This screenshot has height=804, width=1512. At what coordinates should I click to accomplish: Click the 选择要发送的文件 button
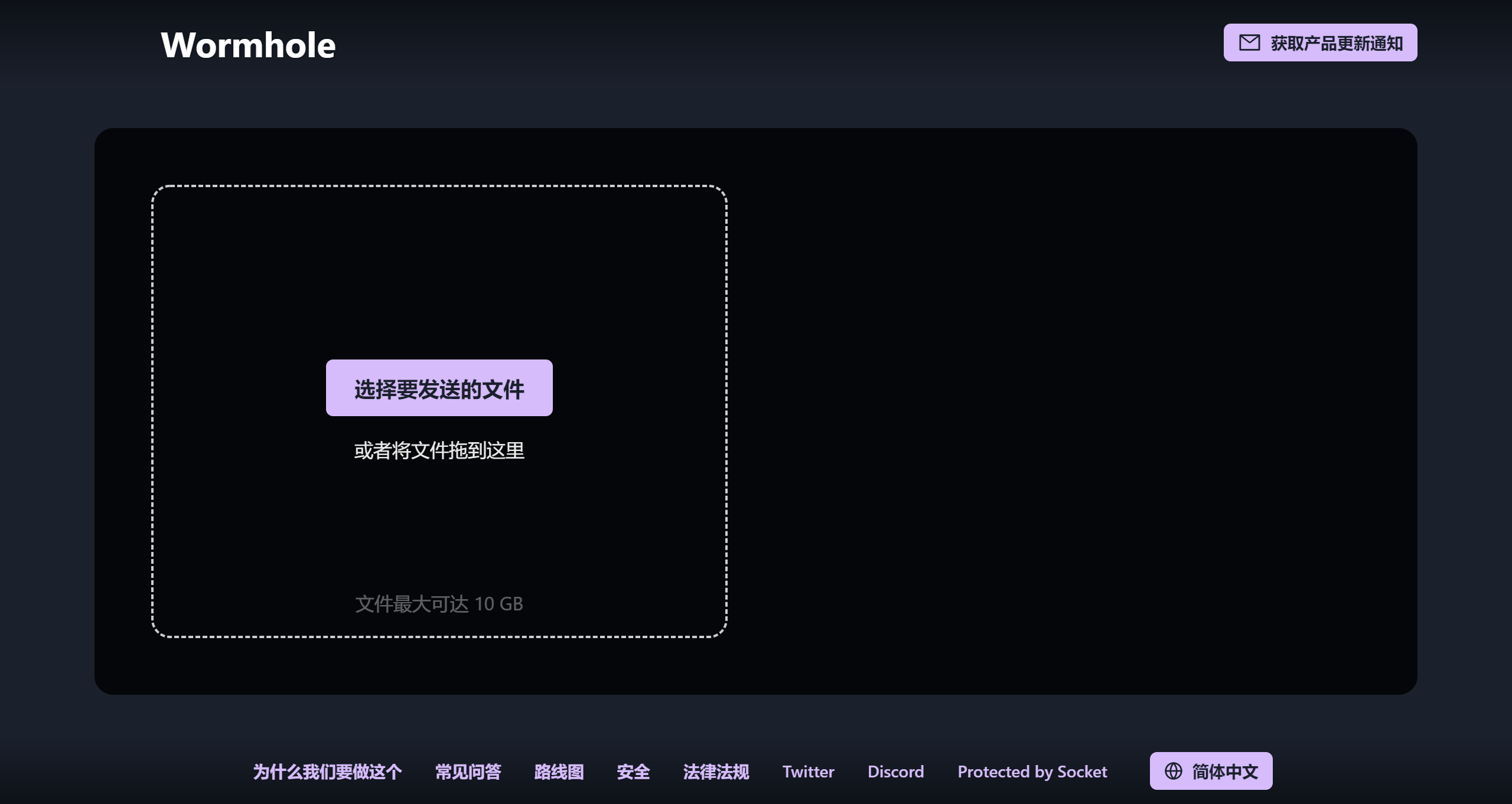click(439, 388)
